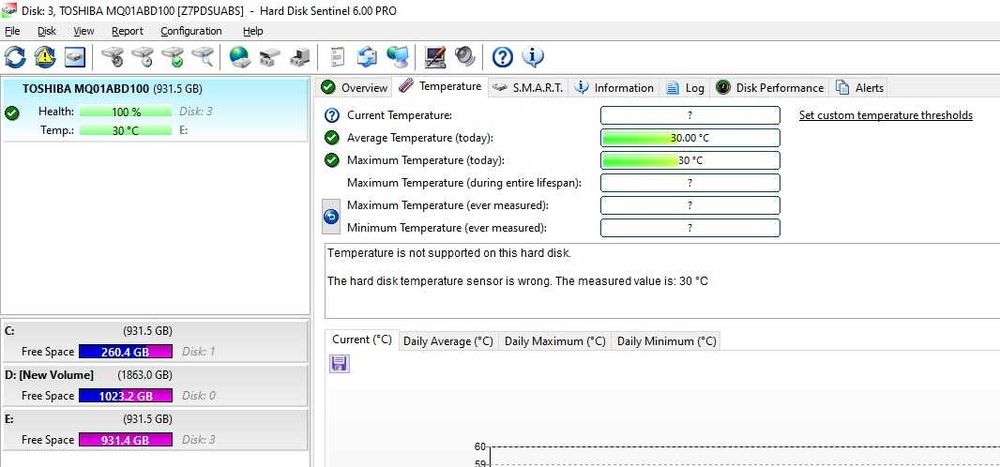Click Maximum Temperature (ever measured) value box
This screenshot has height=467, width=1000.
[690, 205]
